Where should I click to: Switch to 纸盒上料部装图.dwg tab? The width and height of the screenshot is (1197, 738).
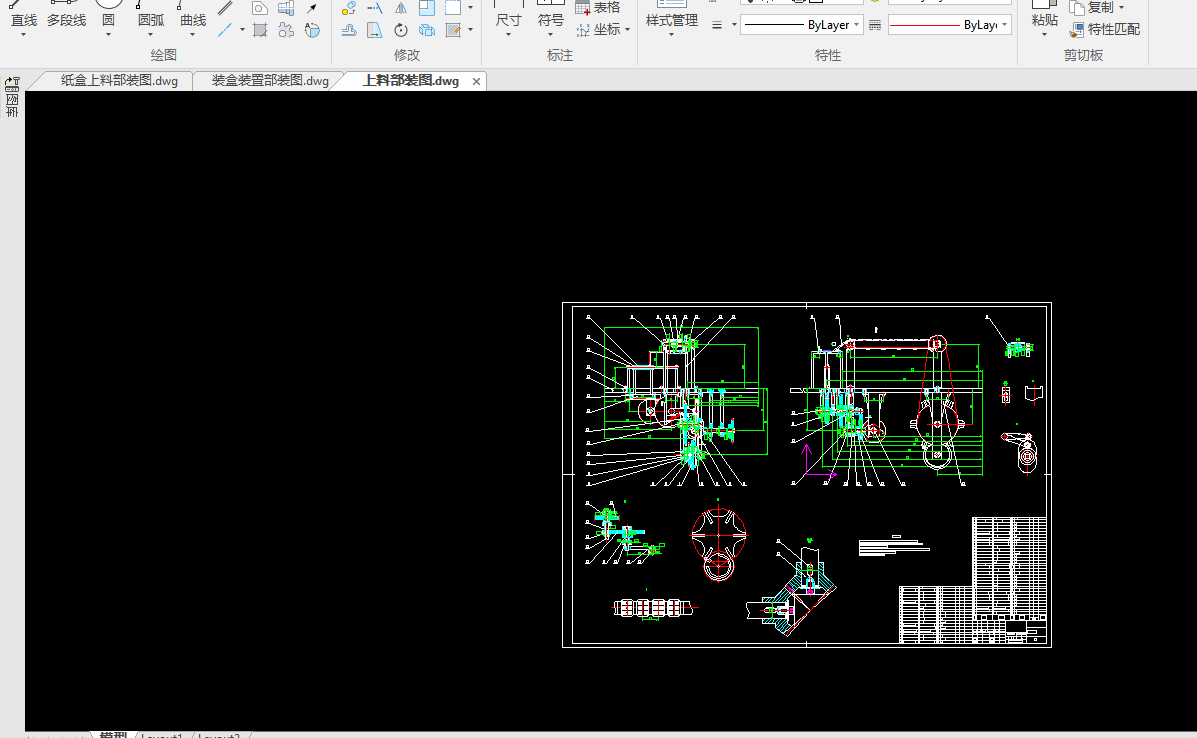point(119,81)
